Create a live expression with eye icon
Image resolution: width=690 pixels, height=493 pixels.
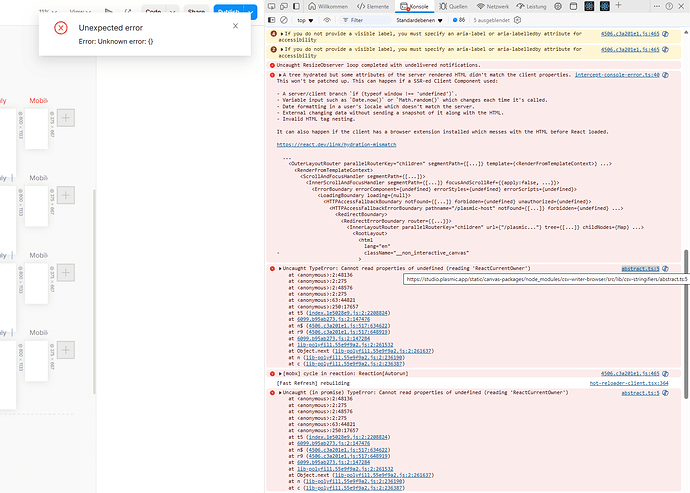click(327, 20)
